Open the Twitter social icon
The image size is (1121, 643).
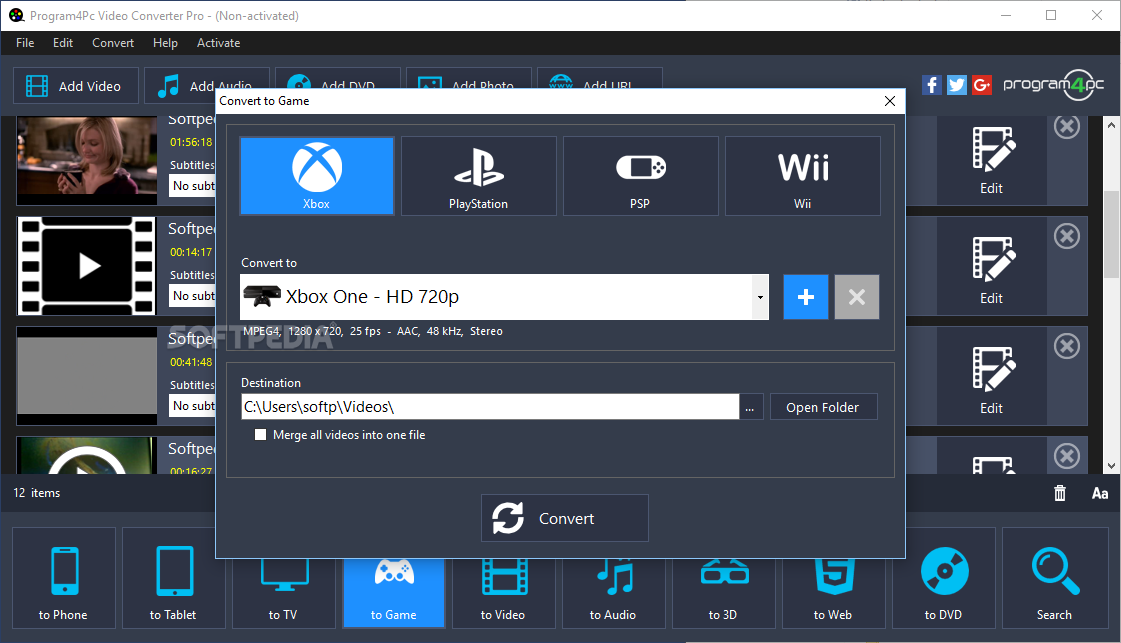point(957,85)
